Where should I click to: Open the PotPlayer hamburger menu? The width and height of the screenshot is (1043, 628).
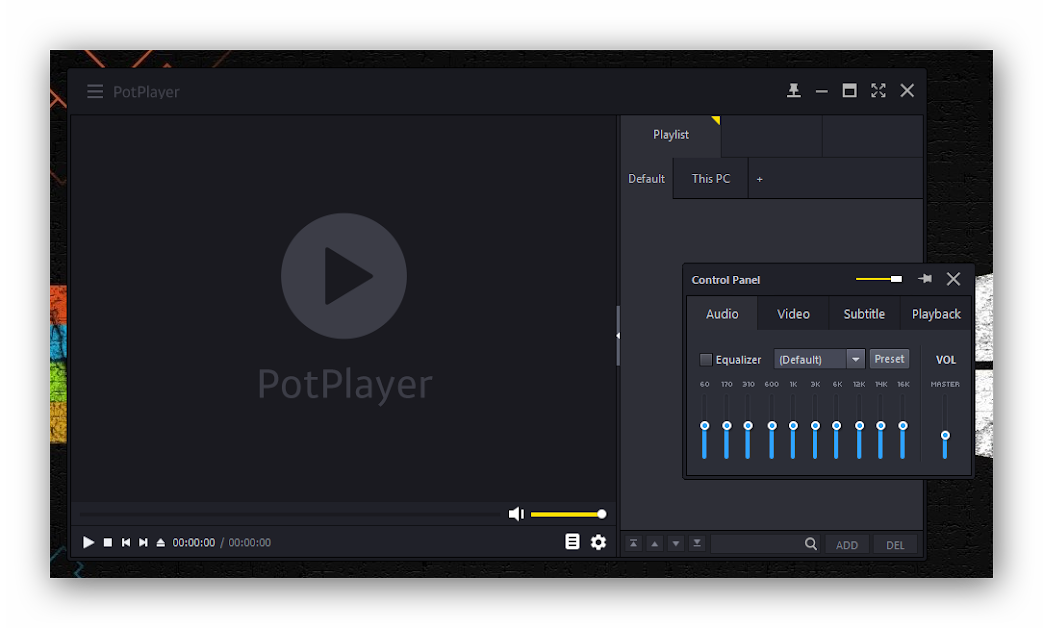click(x=95, y=91)
